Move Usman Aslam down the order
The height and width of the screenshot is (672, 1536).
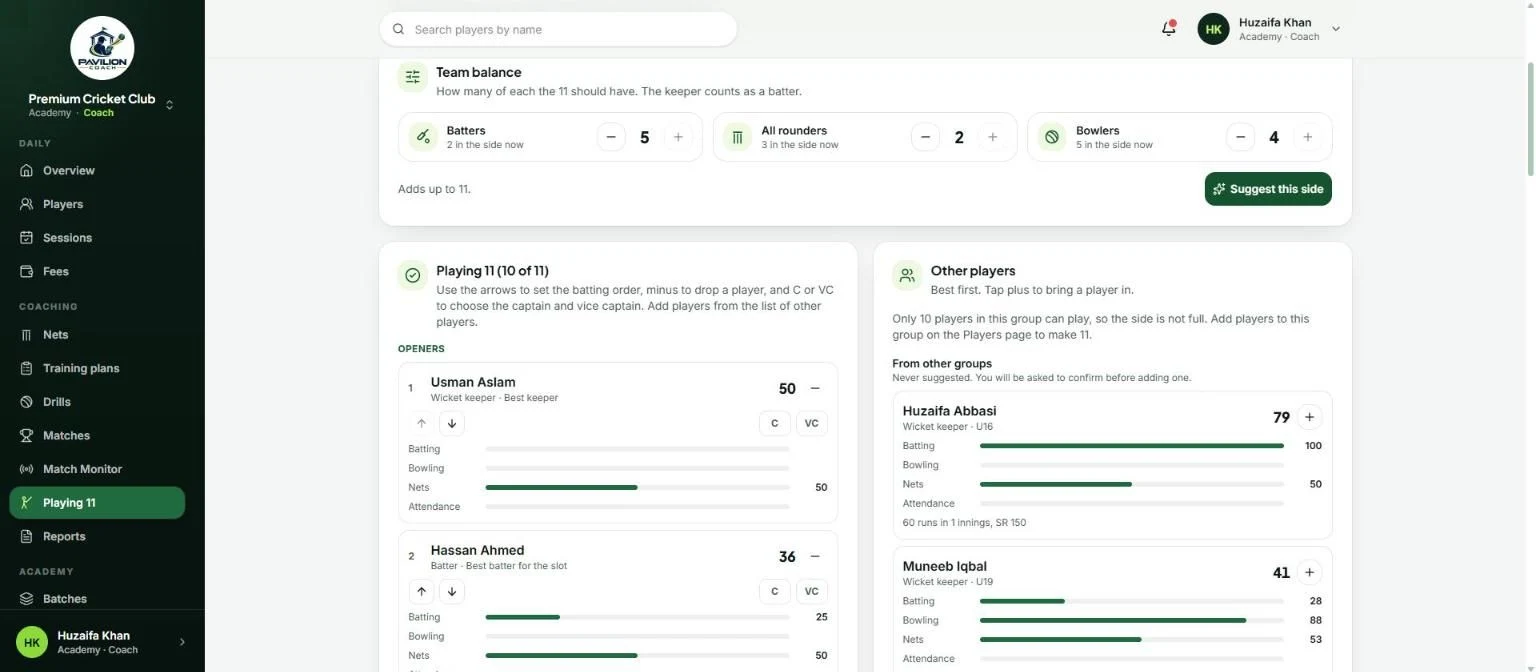pos(452,423)
